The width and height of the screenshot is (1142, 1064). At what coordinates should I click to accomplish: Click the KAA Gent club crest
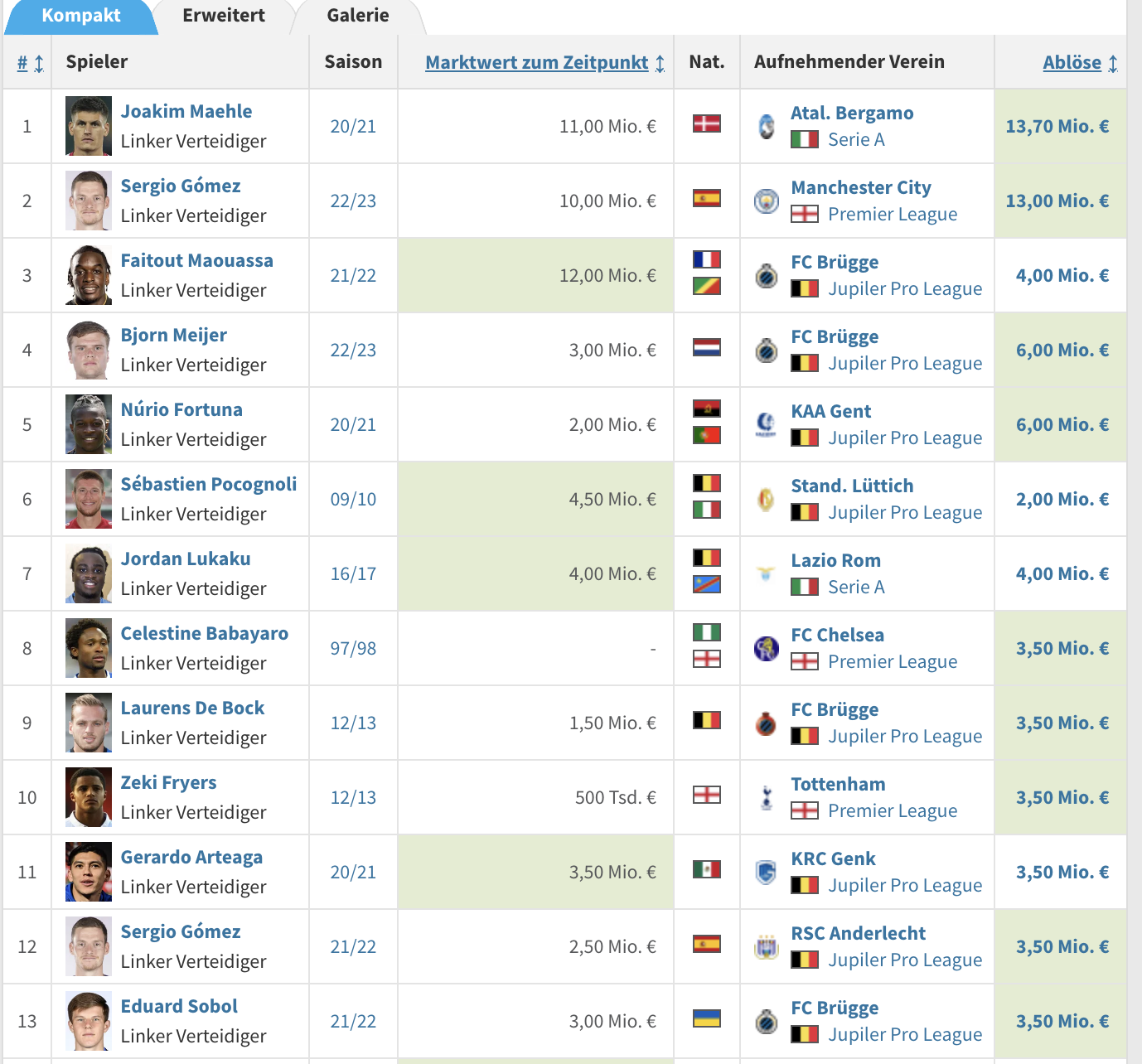[x=767, y=424]
